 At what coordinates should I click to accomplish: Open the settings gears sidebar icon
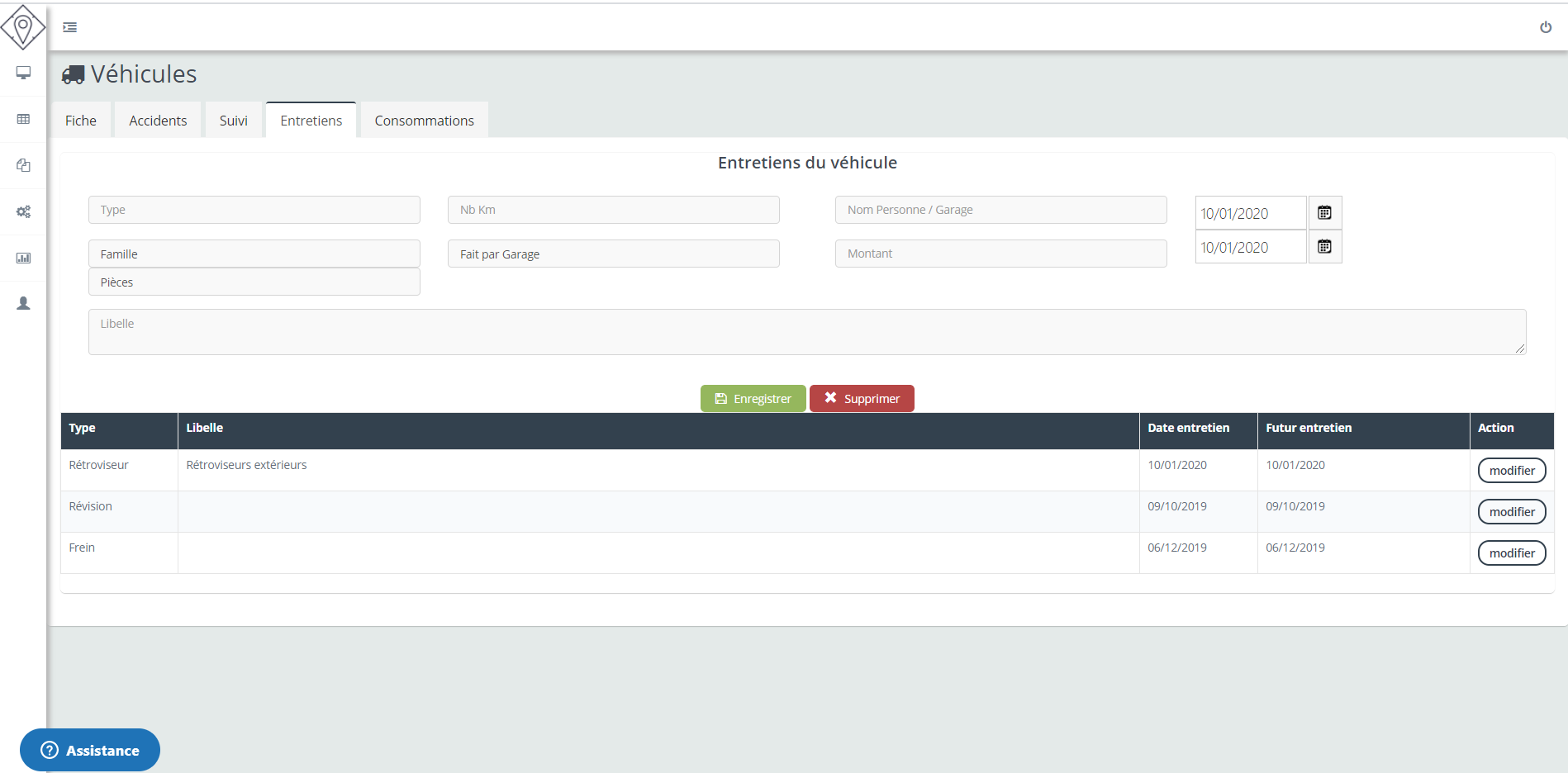(23, 211)
